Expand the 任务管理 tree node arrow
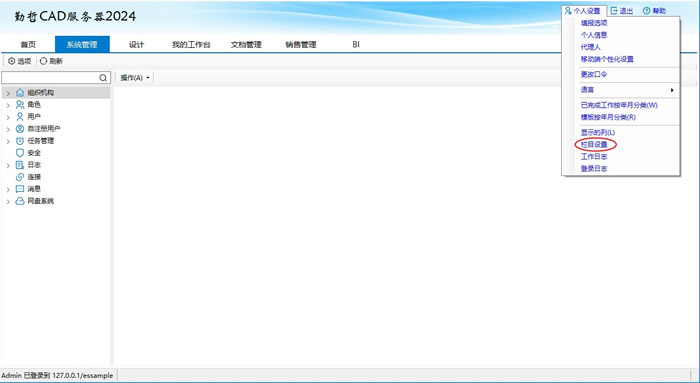Image resolution: width=700 pixels, height=383 pixels. [8, 141]
